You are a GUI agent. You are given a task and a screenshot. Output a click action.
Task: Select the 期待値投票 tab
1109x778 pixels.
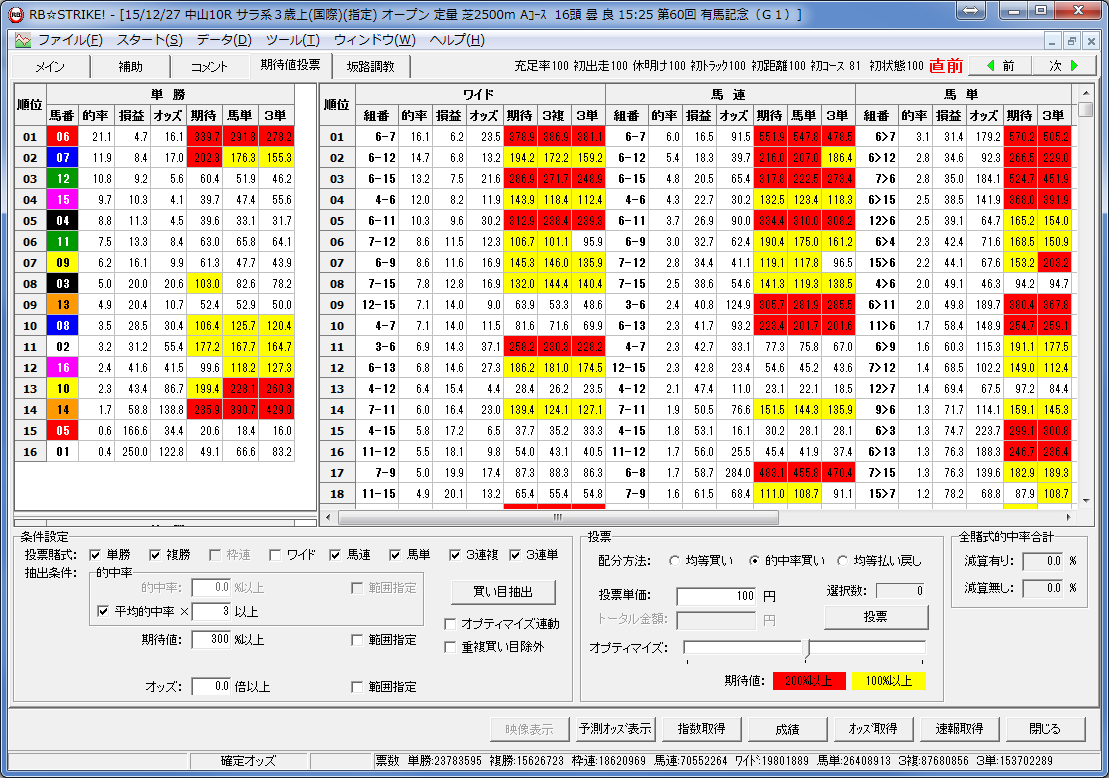coord(290,65)
